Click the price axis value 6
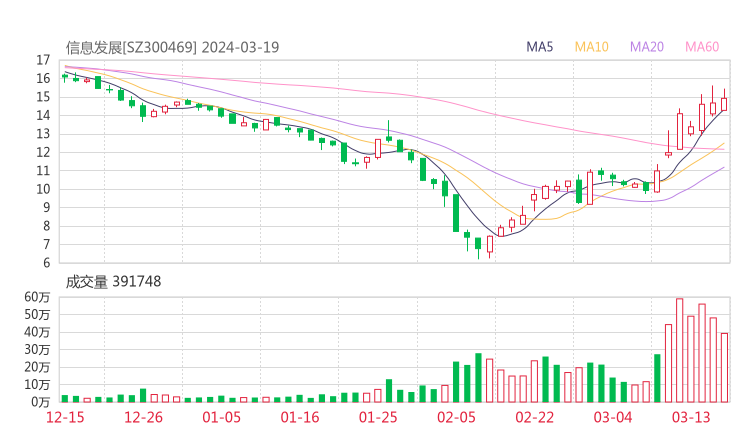Viewport: 740px width, 440px height. pyautogui.click(x=46, y=263)
